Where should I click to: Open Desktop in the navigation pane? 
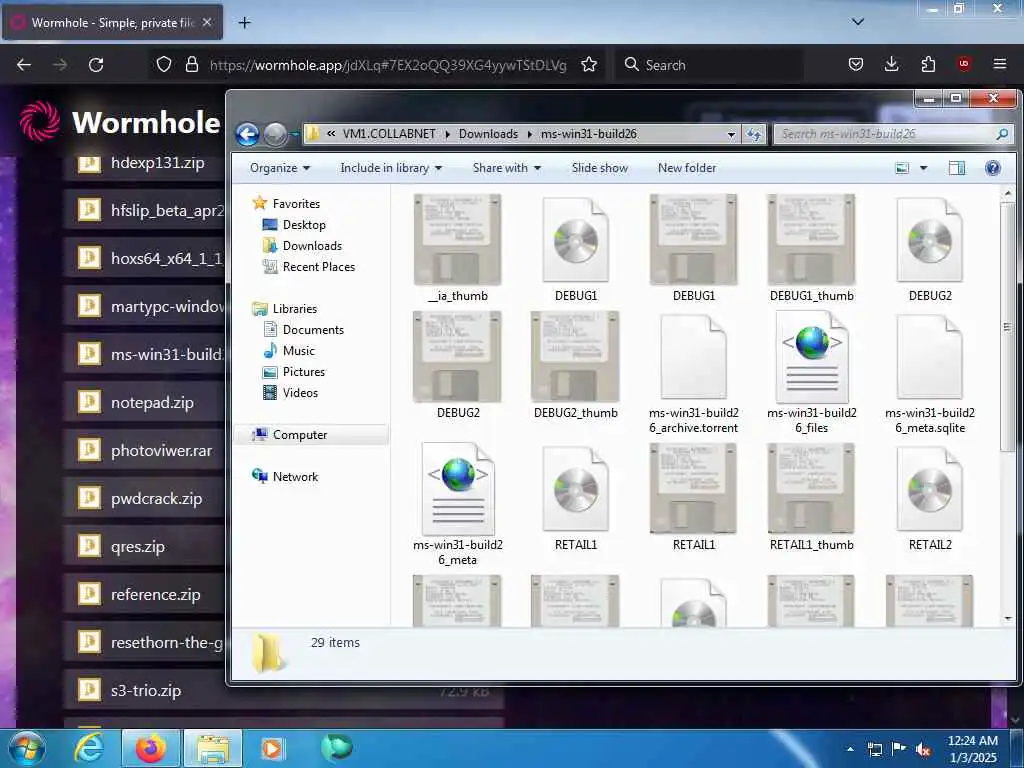pos(294,225)
